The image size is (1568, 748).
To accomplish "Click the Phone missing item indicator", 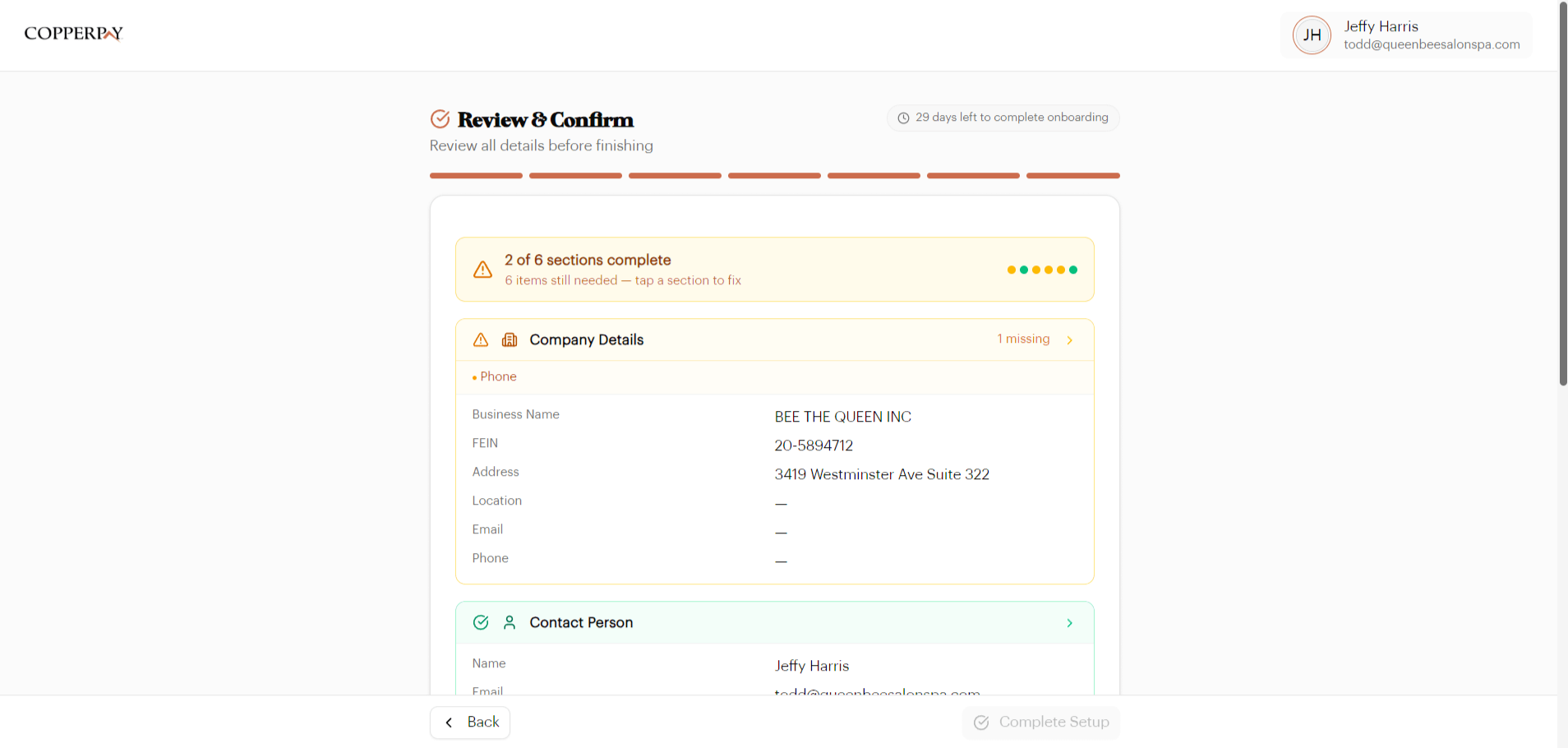I will (494, 376).
